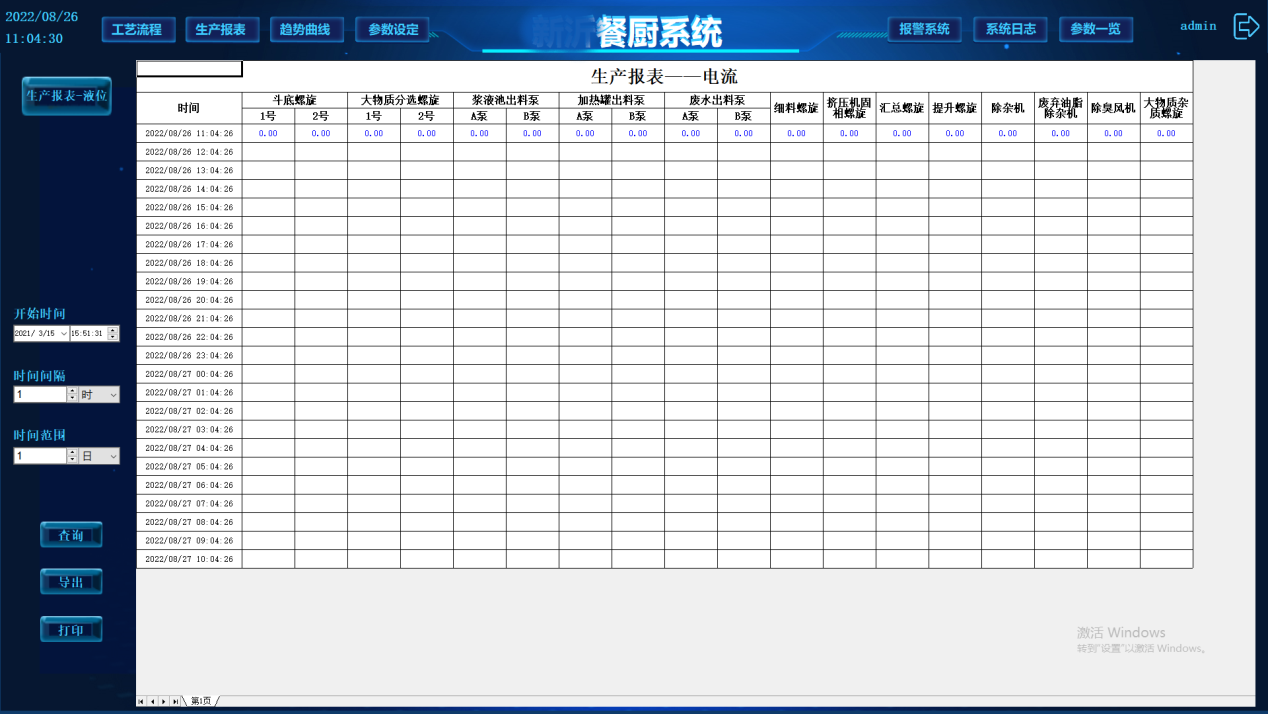Click the 打印 print button

pyautogui.click(x=71, y=630)
